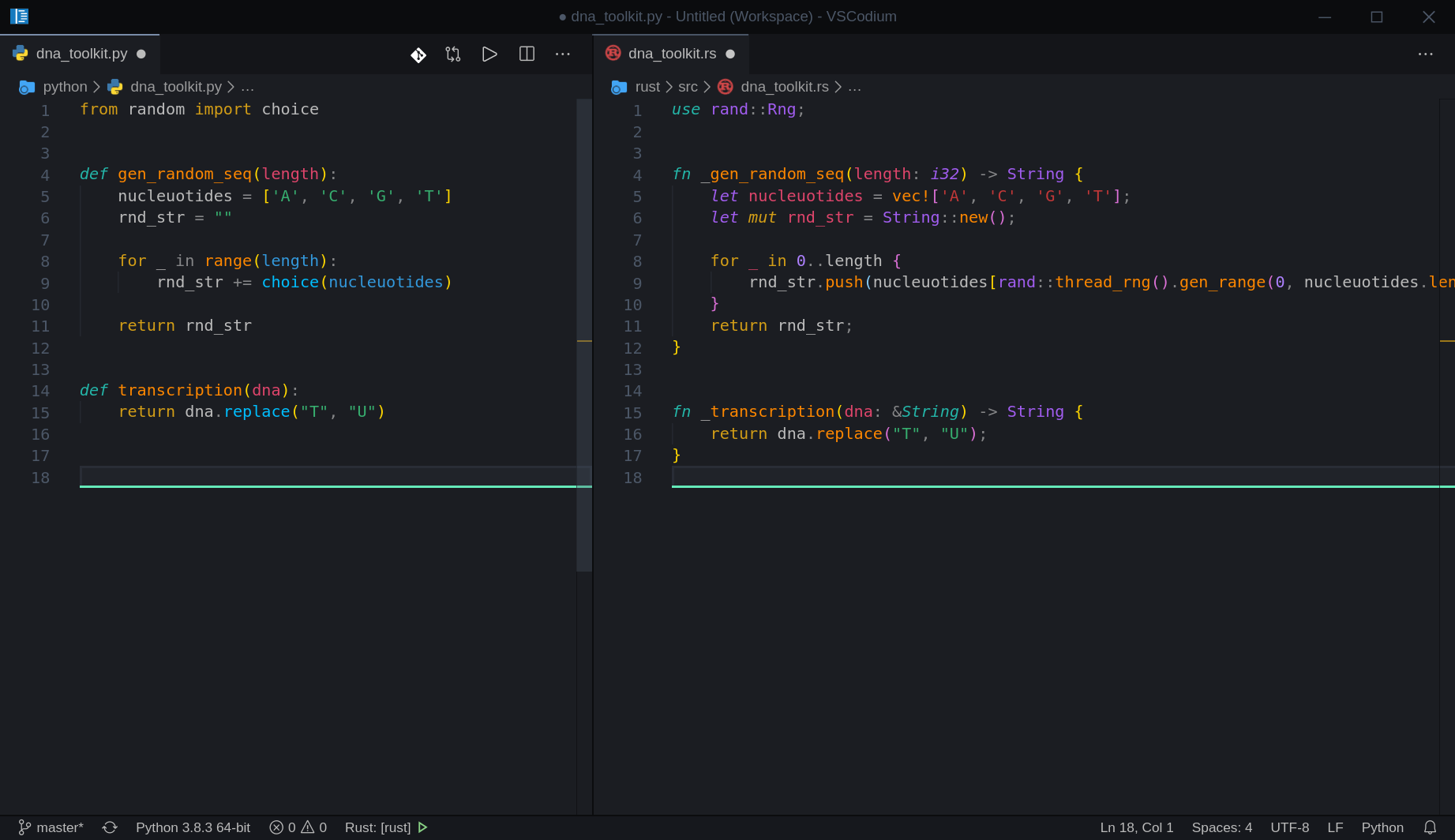Viewport: 1455px width, 840px height.
Task: Minimize the VSCodium window
Action: point(1325,17)
